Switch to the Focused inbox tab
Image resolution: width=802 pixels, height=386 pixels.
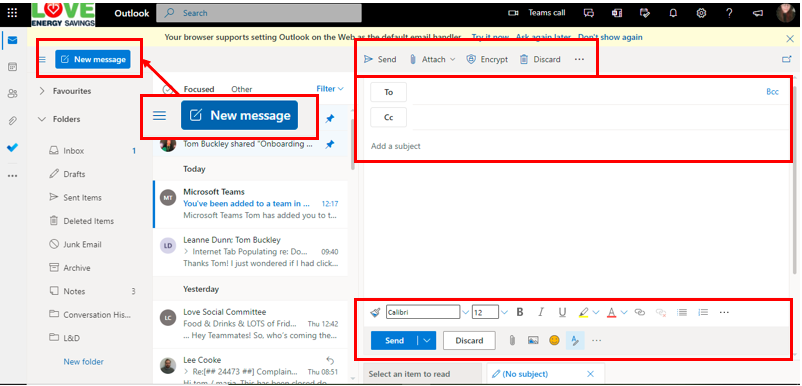[x=198, y=89]
